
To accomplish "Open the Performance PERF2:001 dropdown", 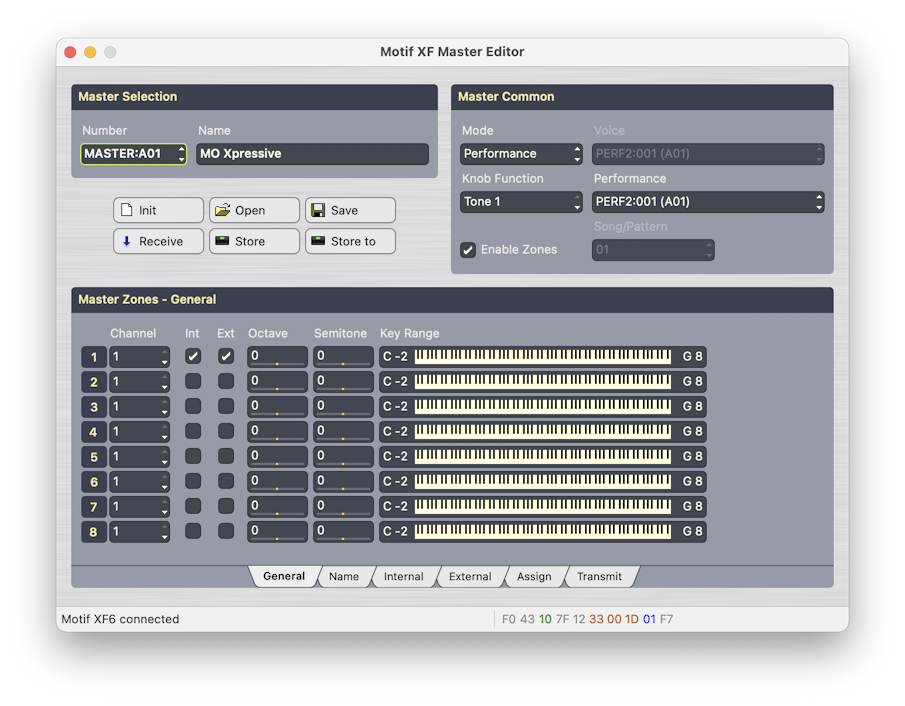I will pos(708,202).
